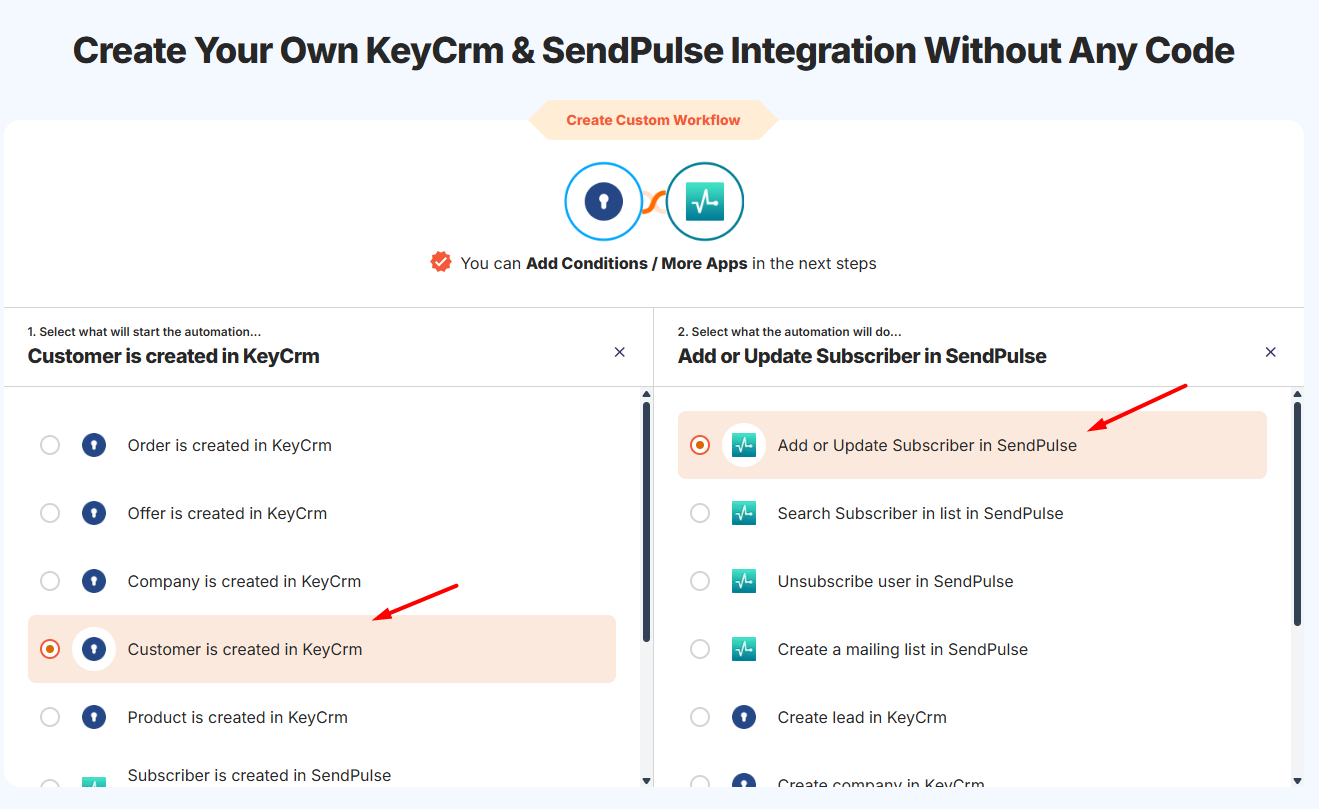Select Create a mailing list radio button

(x=700, y=649)
